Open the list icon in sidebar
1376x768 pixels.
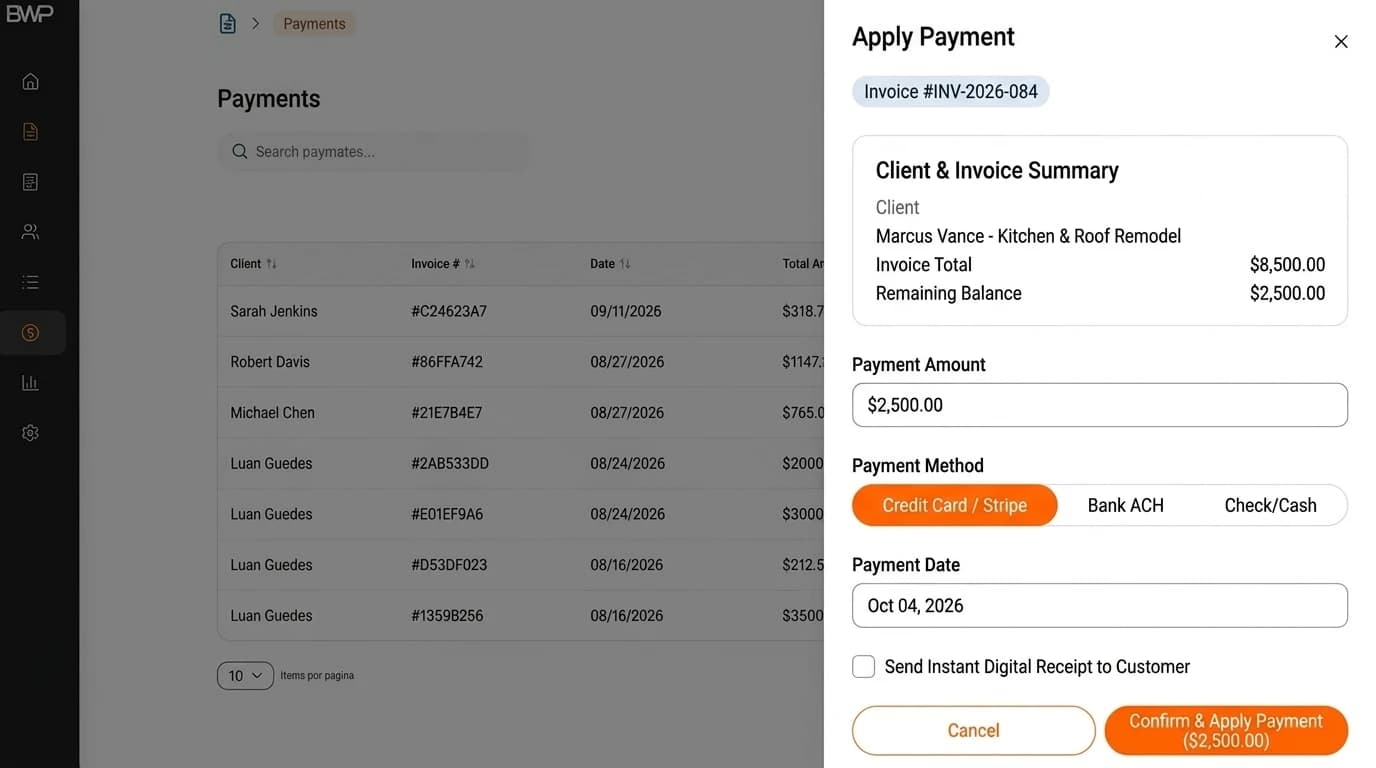click(30, 283)
